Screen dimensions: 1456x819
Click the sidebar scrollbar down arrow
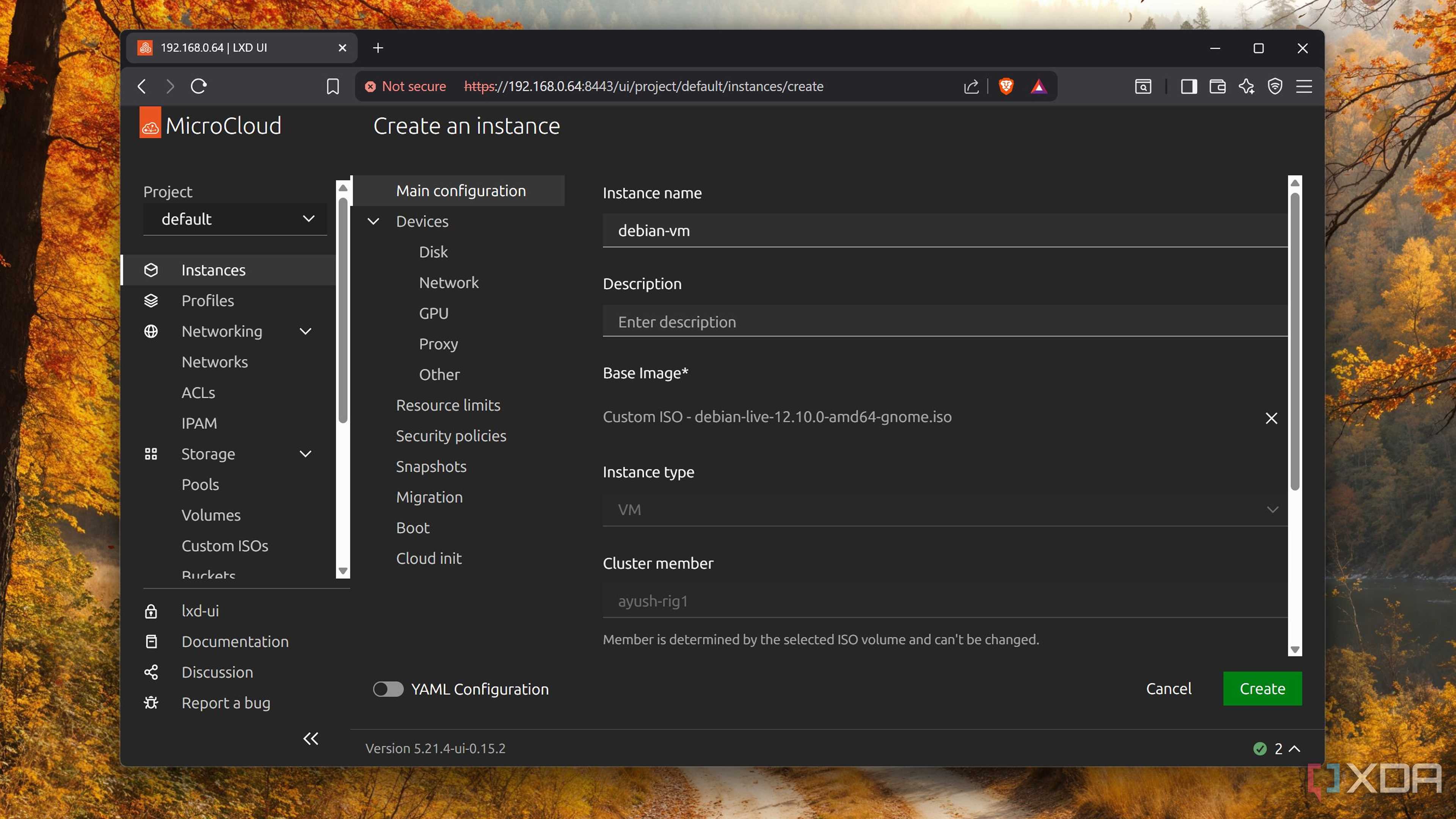342,571
